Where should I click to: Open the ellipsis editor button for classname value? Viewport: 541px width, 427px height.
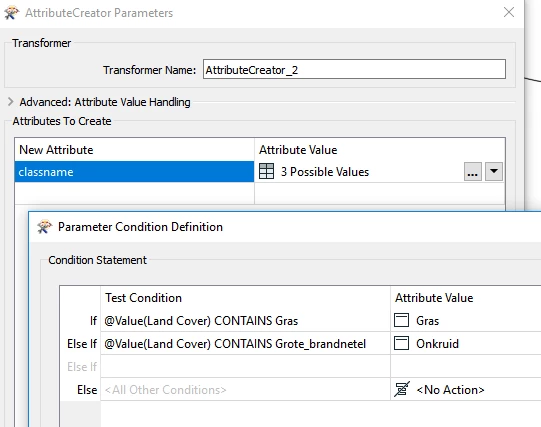click(x=472, y=171)
